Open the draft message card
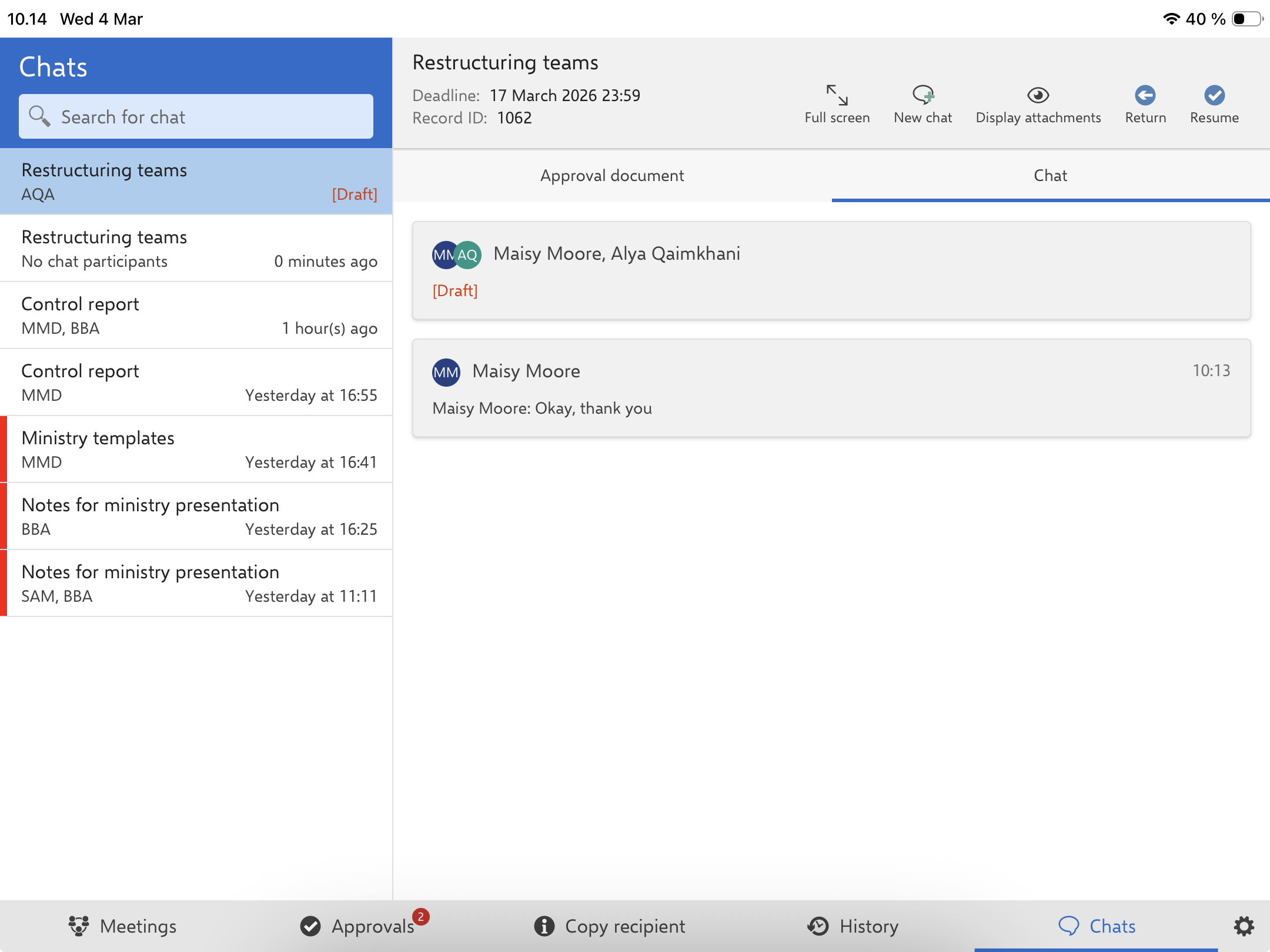This screenshot has height=952, width=1270. click(x=831, y=271)
